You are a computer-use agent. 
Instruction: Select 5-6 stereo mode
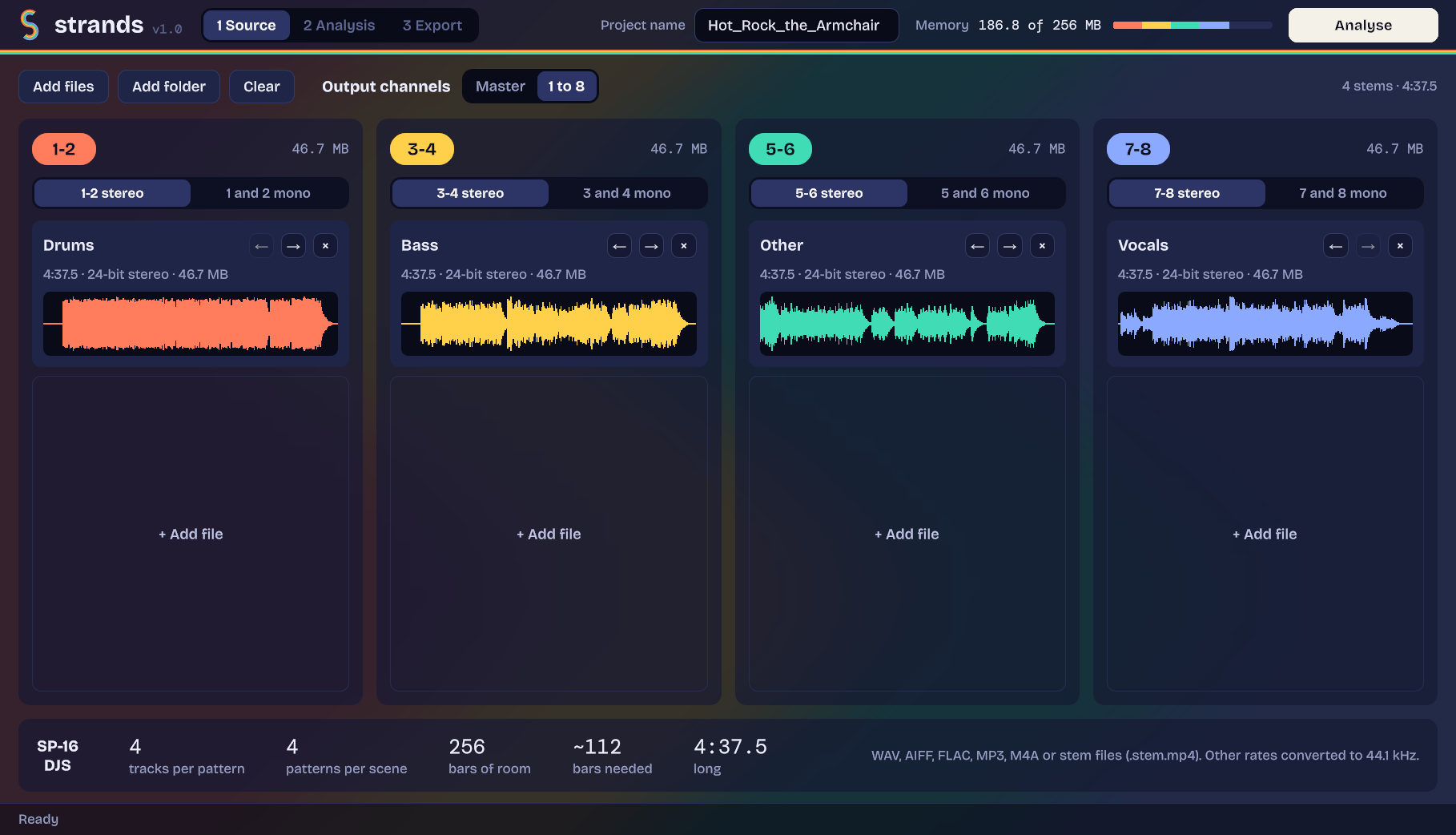pos(829,193)
